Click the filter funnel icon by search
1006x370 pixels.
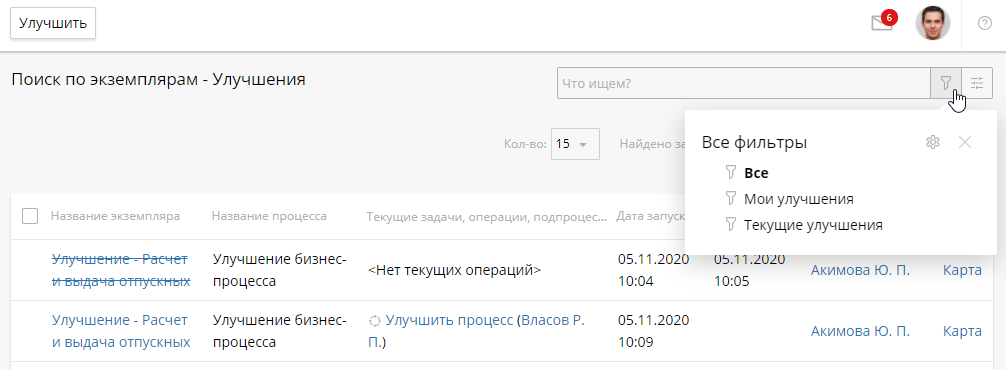click(x=946, y=83)
